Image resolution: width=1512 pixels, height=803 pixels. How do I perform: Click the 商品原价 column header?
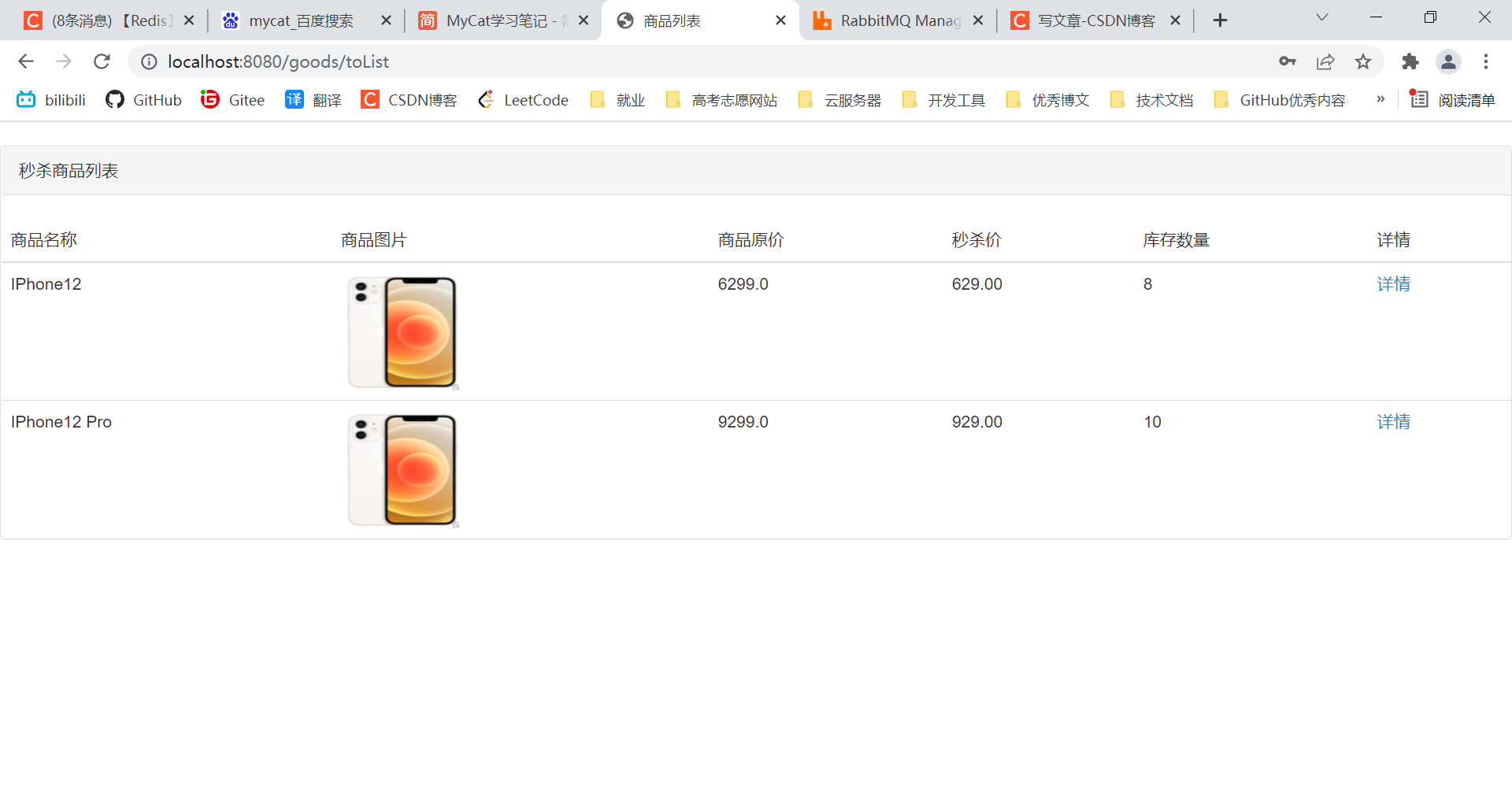click(x=750, y=240)
